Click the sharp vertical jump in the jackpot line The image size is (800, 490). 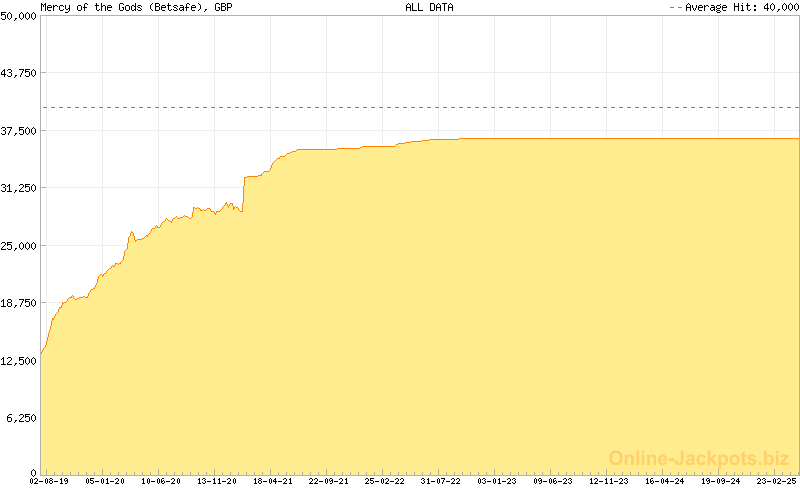pyautogui.click(x=244, y=194)
